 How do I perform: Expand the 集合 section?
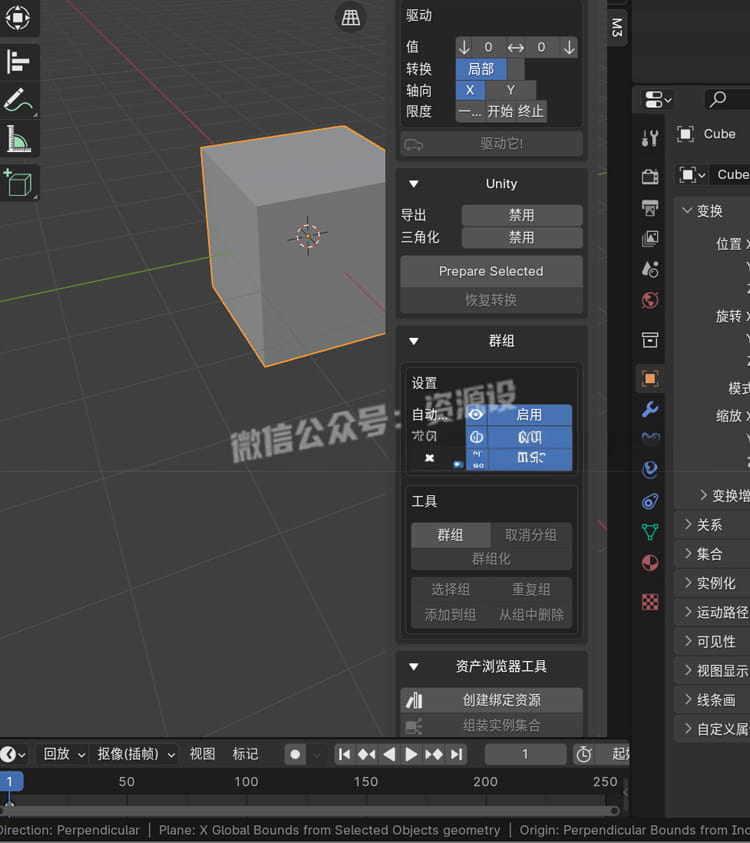pyautogui.click(x=688, y=553)
